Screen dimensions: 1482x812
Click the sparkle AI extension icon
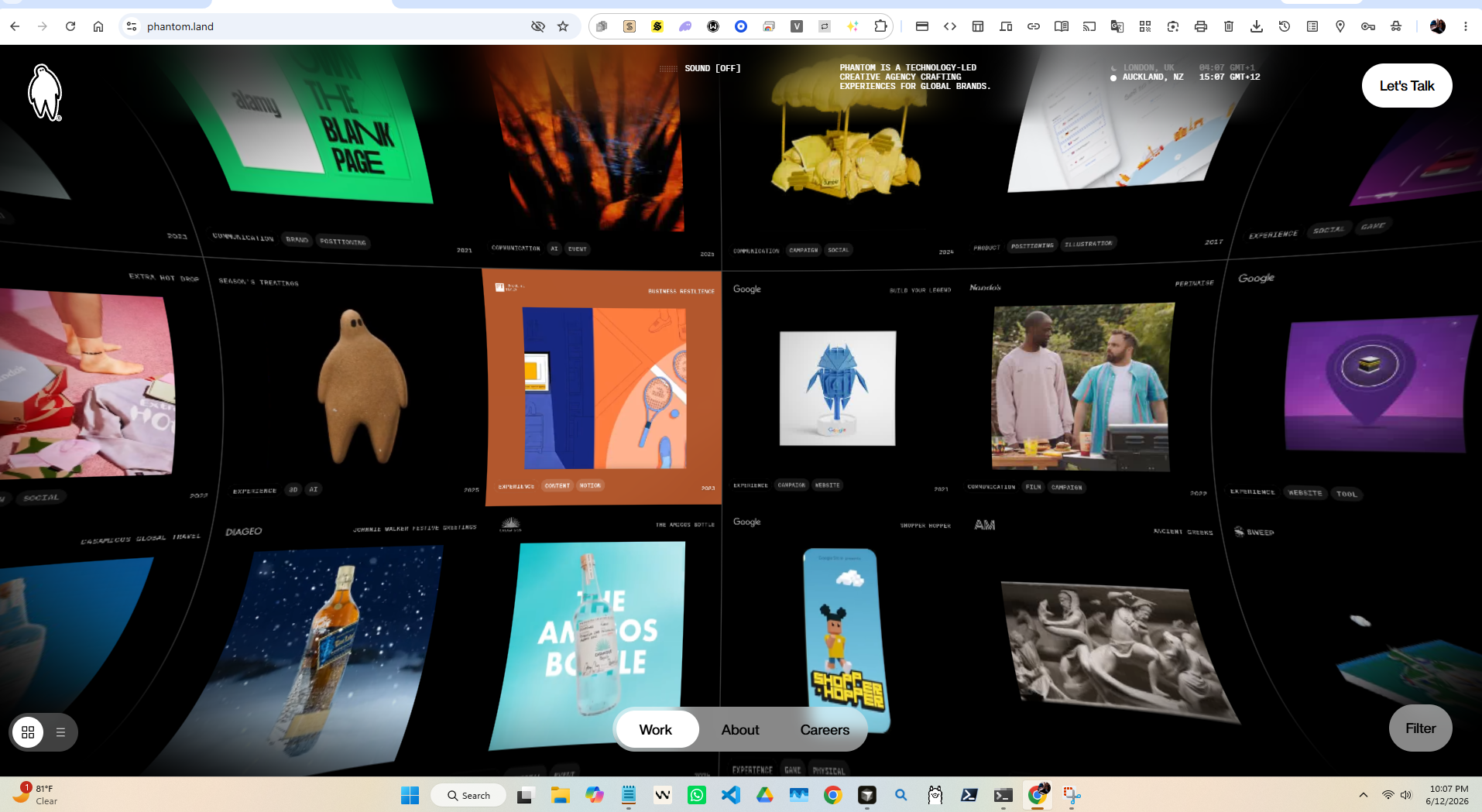(852, 26)
